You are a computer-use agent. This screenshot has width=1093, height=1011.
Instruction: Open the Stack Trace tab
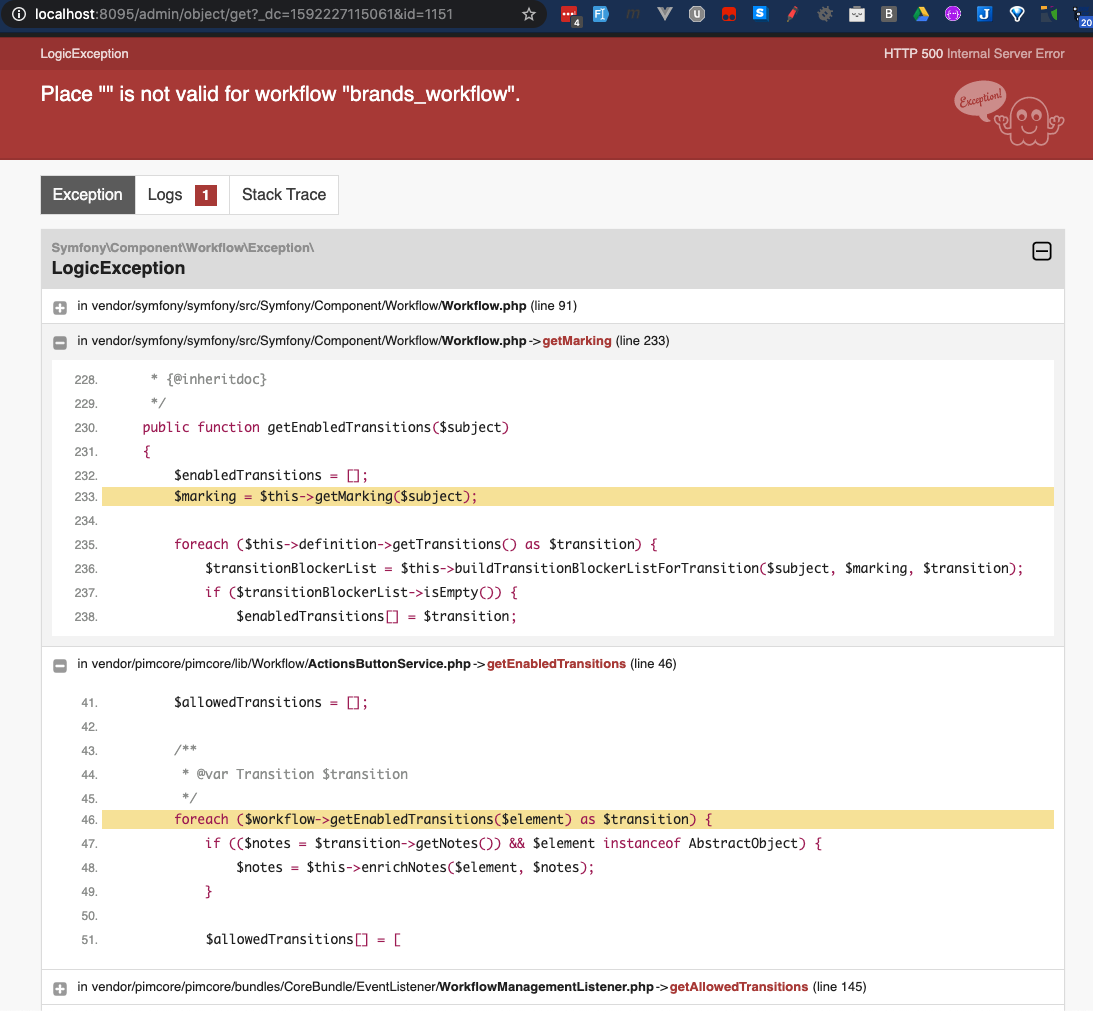(284, 195)
